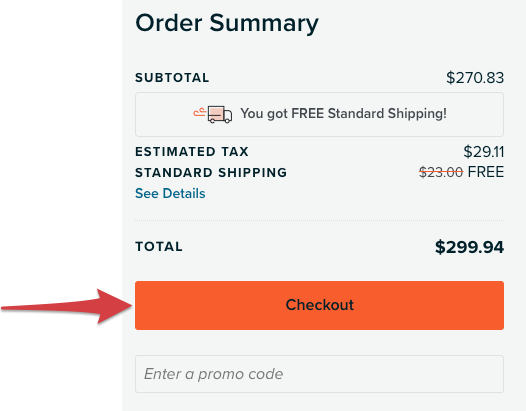Image resolution: width=526 pixels, height=411 pixels.
Task: Select the bold $299.94 total amount
Action: click(469, 247)
